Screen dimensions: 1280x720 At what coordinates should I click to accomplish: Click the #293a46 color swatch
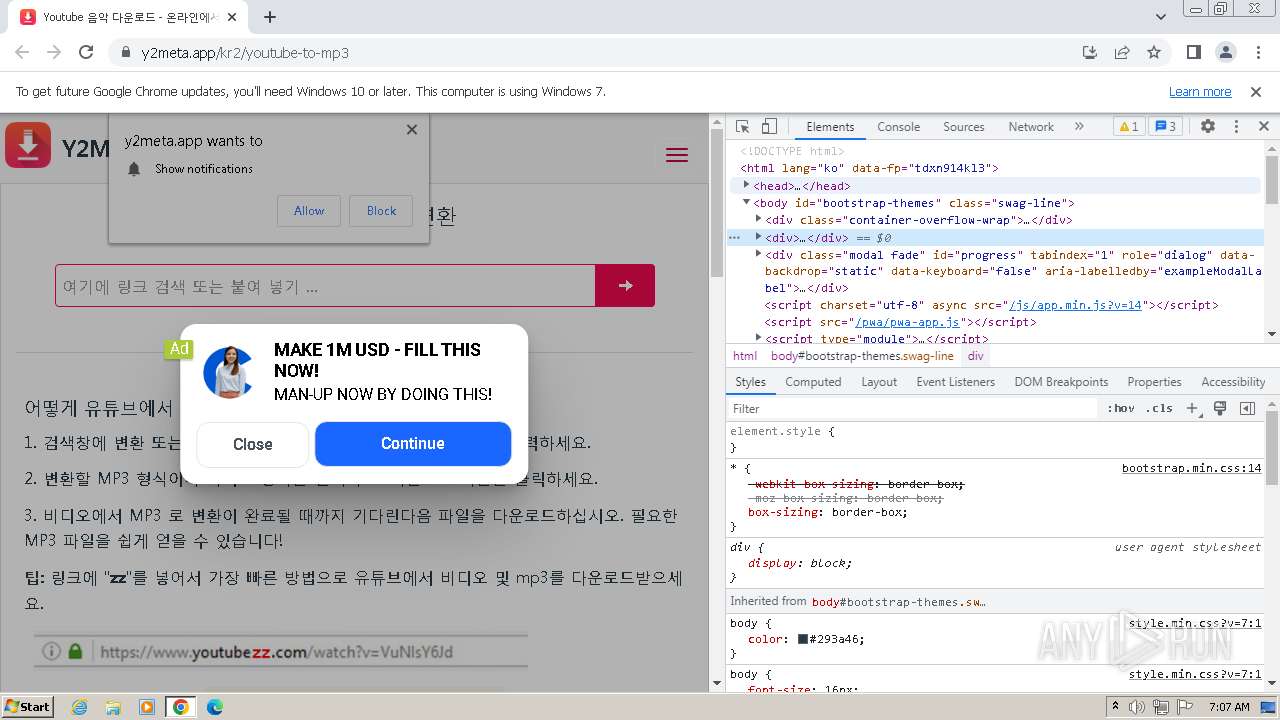pos(803,639)
